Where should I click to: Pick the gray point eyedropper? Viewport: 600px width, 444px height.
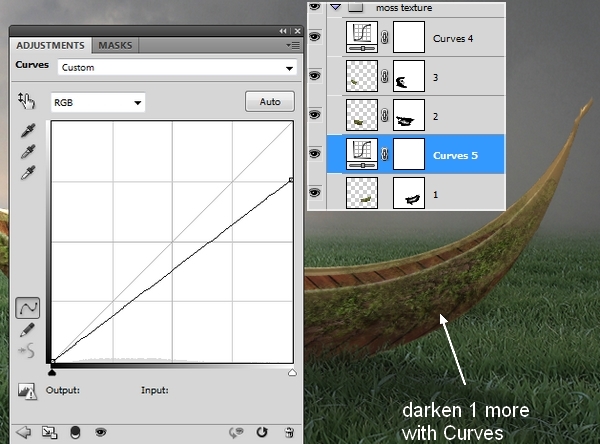[27, 152]
